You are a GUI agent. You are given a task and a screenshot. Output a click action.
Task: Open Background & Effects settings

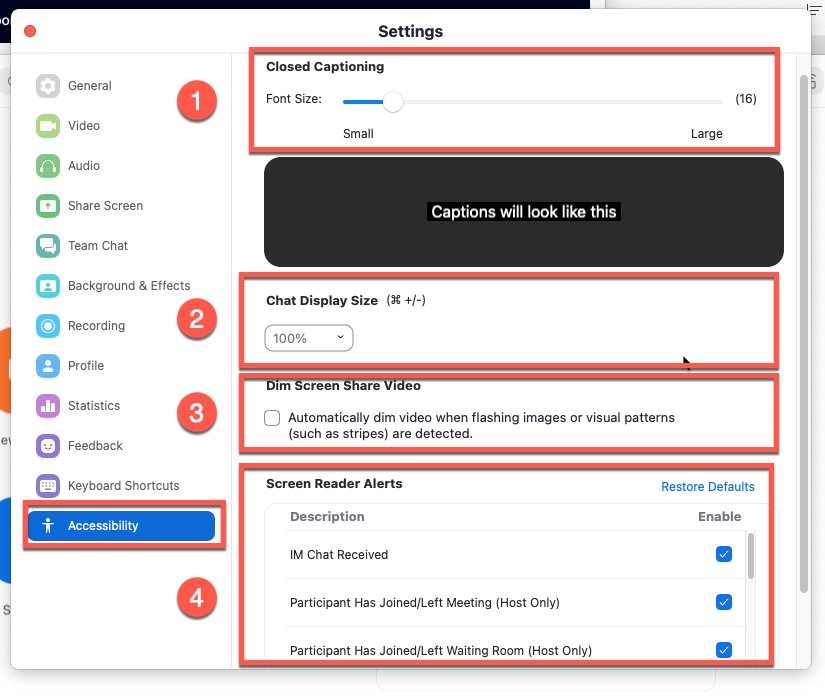pos(129,285)
